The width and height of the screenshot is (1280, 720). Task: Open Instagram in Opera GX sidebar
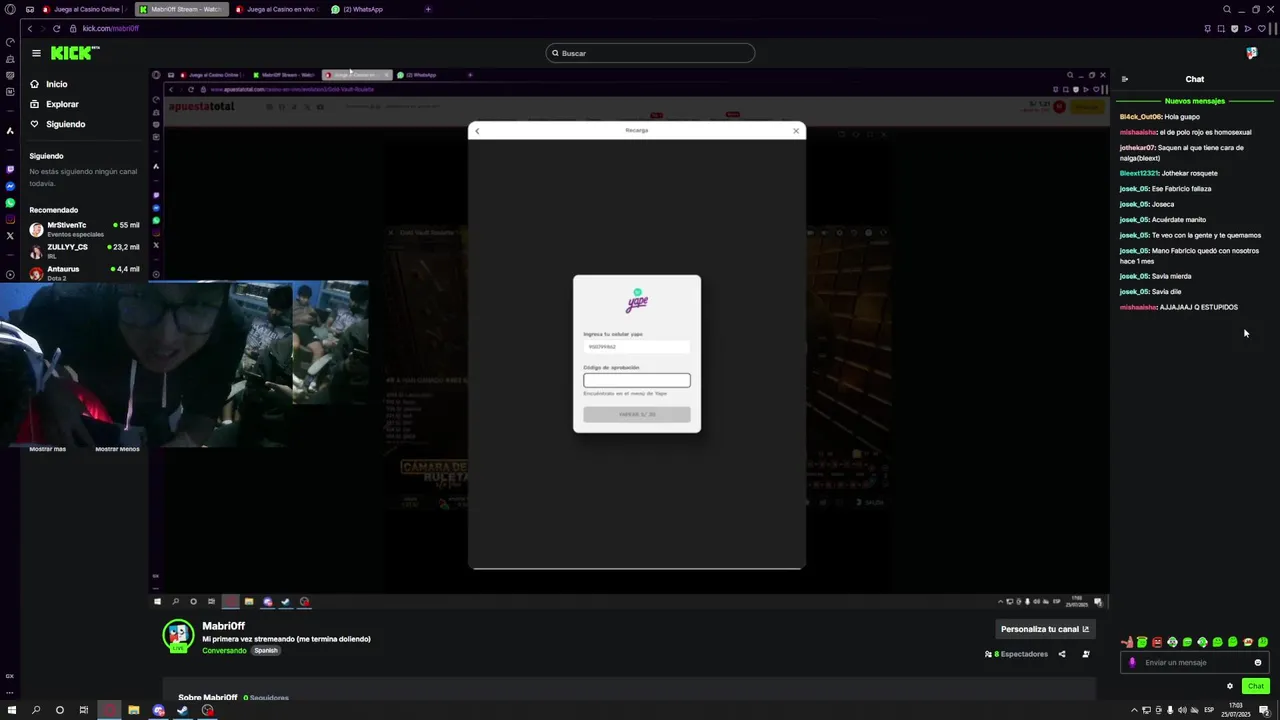coord(10,219)
